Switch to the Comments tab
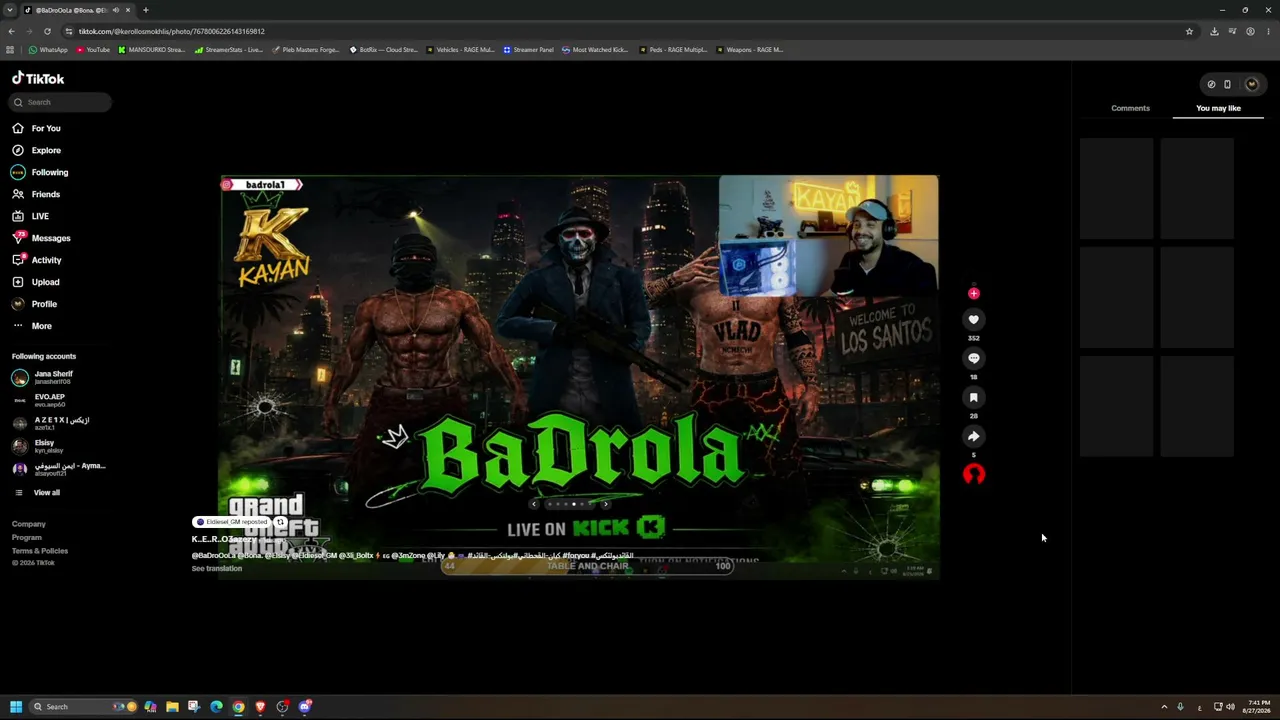The height and width of the screenshot is (720, 1280). [1130, 108]
